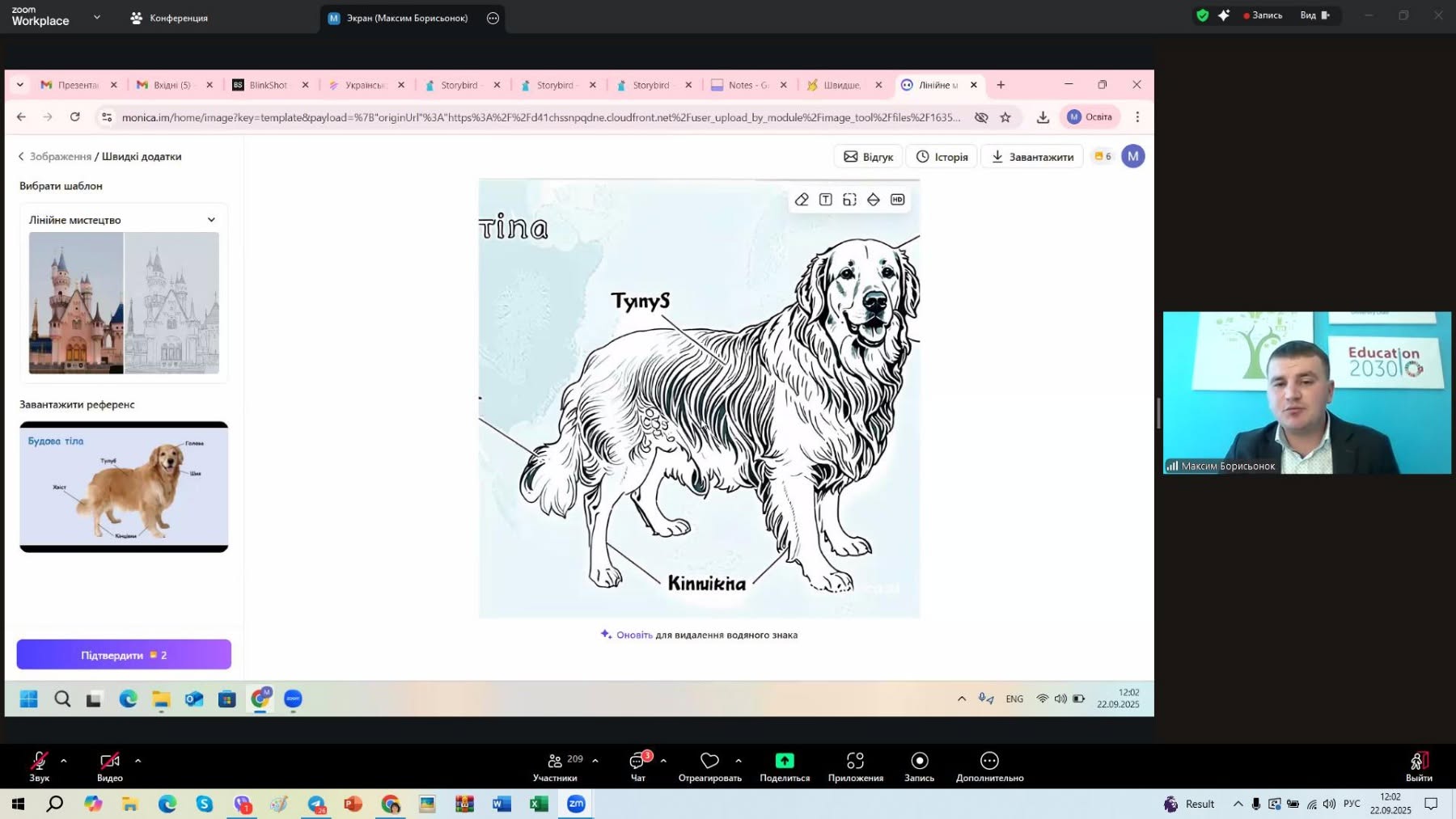This screenshot has height=819, width=1456.
Task: Click the Оновіть link to remove the watermark
Action: (x=634, y=635)
